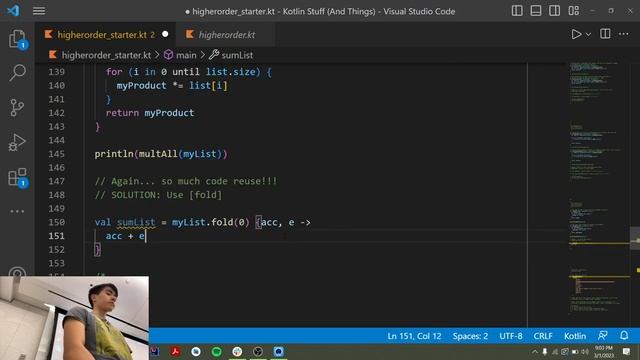Open the Run and Debug view
The image size is (640, 360).
coord(17,142)
